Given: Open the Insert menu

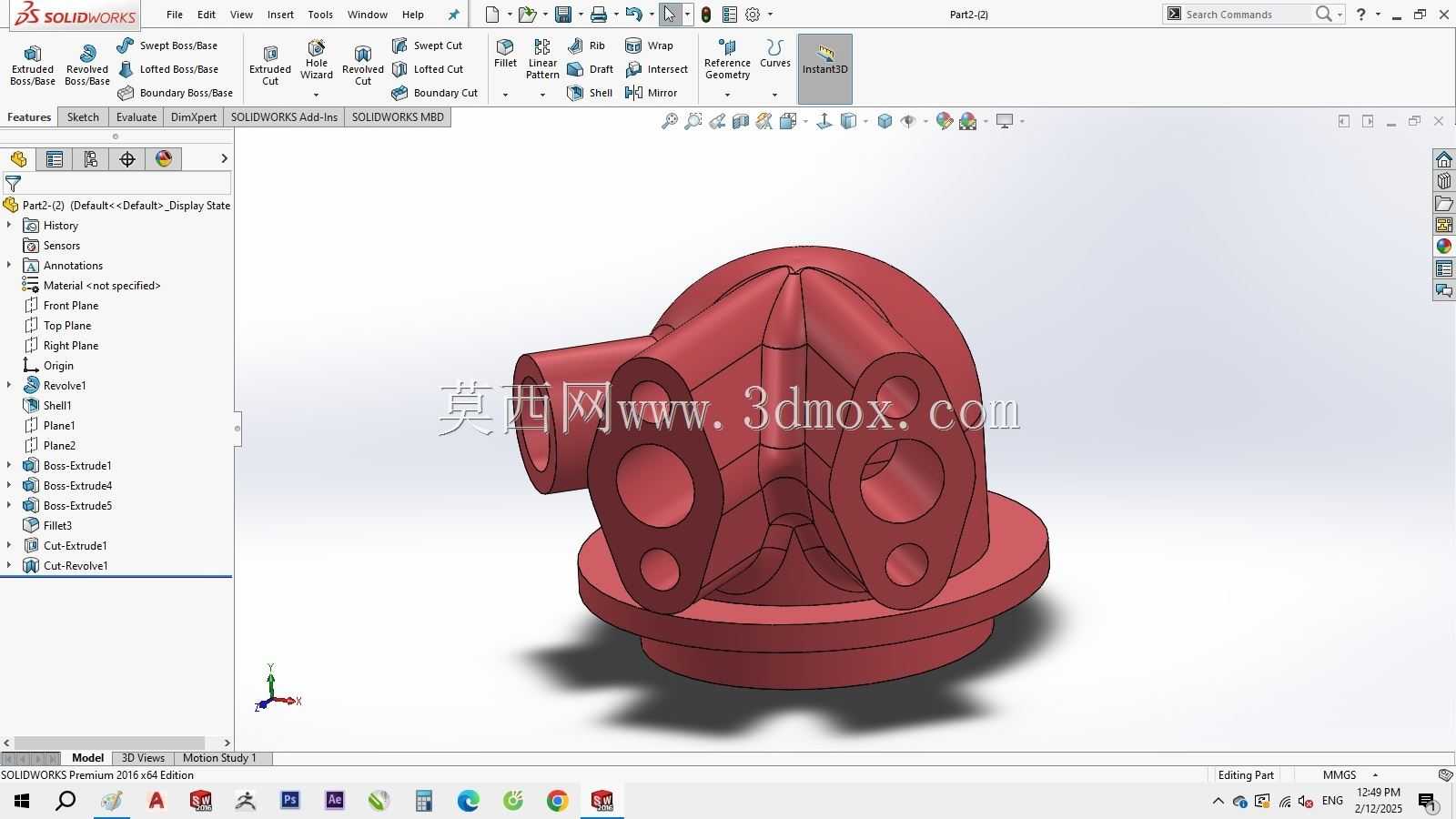Looking at the screenshot, I should pyautogui.click(x=280, y=15).
